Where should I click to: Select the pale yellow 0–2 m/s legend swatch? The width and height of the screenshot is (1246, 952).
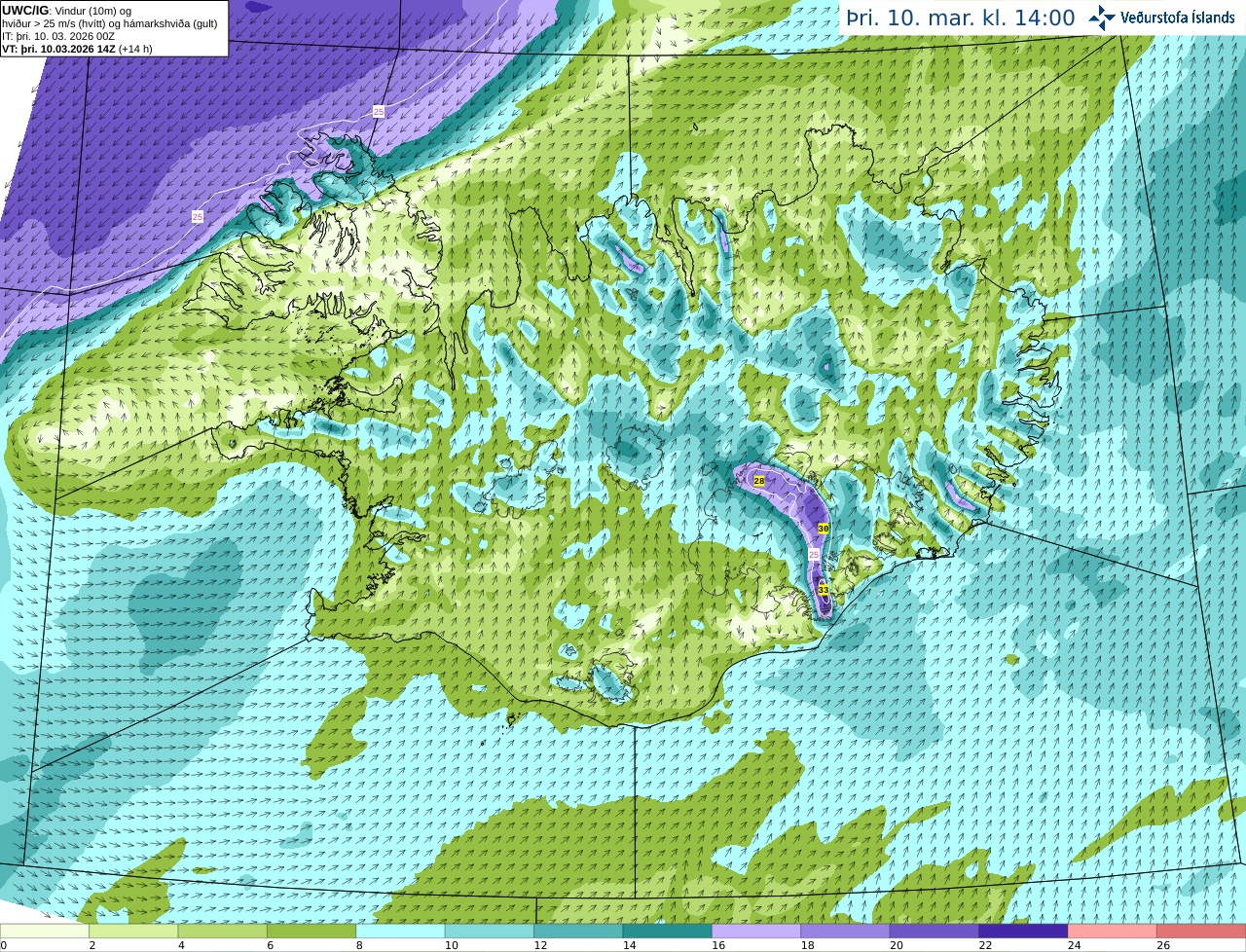click(x=45, y=931)
